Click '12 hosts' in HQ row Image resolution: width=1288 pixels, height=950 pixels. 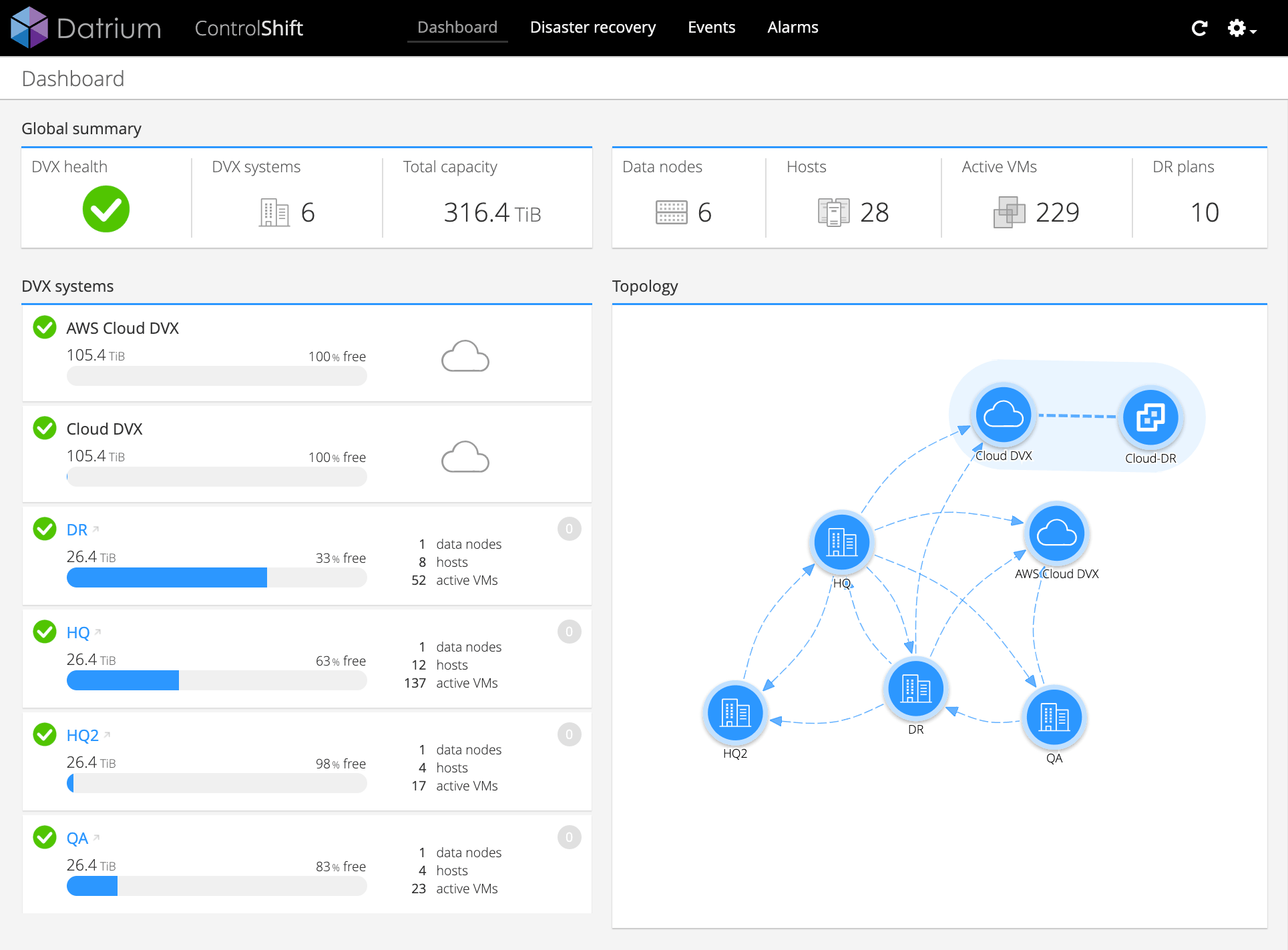(440, 665)
